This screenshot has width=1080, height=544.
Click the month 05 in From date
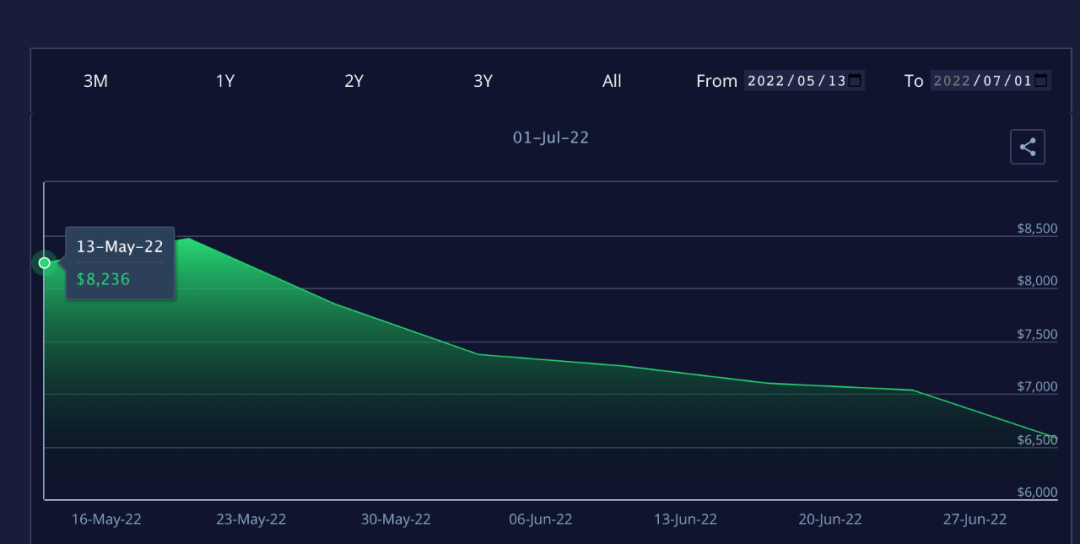point(805,81)
